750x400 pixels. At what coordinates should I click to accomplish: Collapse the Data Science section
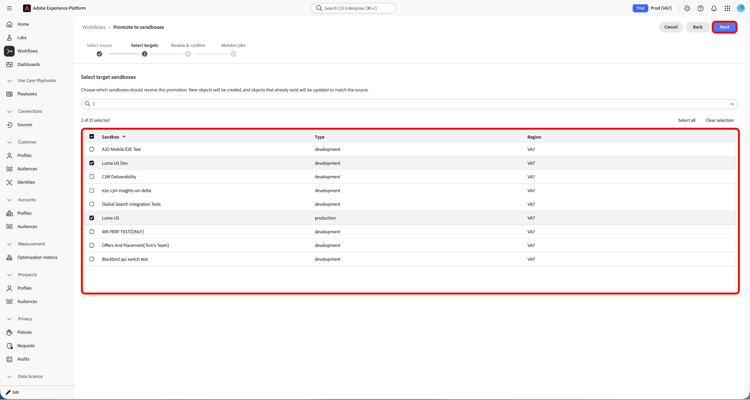pyautogui.click(x=9, y=377)
